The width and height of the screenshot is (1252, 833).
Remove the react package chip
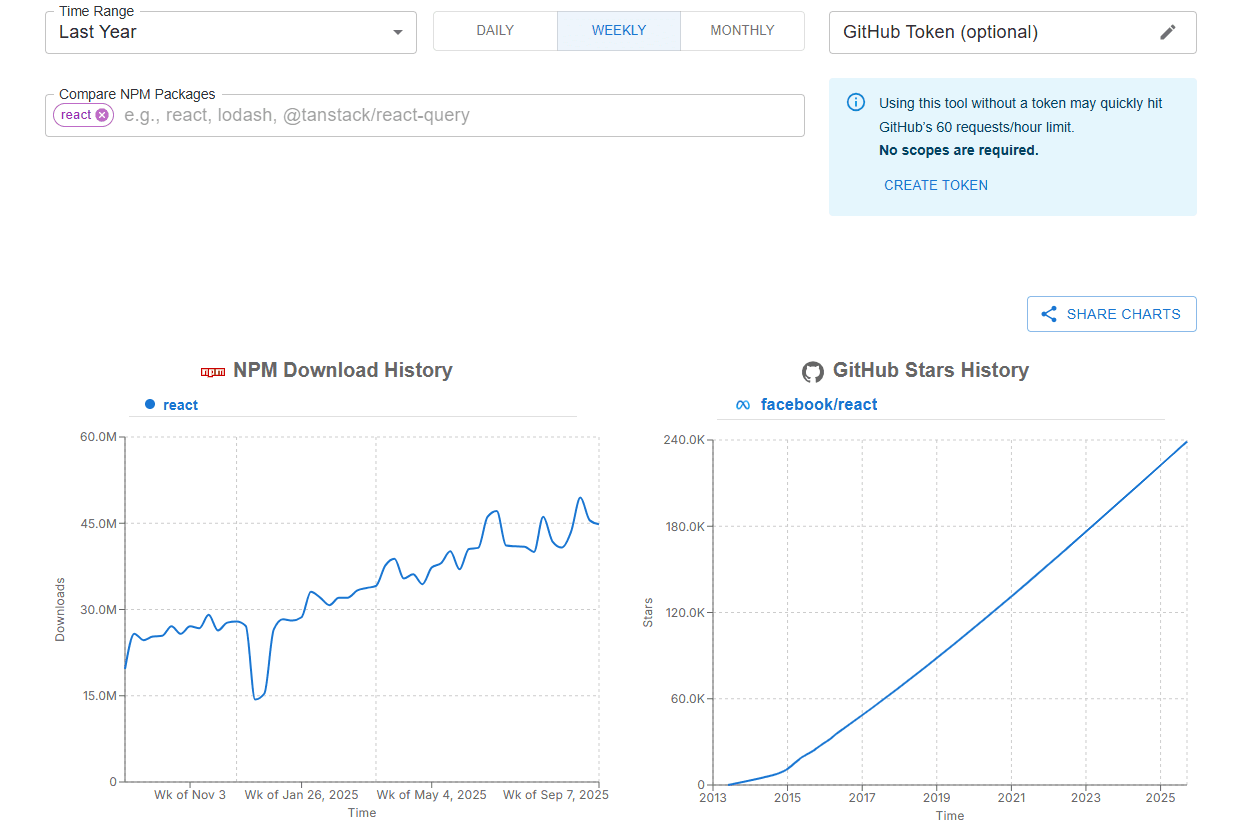102,115
